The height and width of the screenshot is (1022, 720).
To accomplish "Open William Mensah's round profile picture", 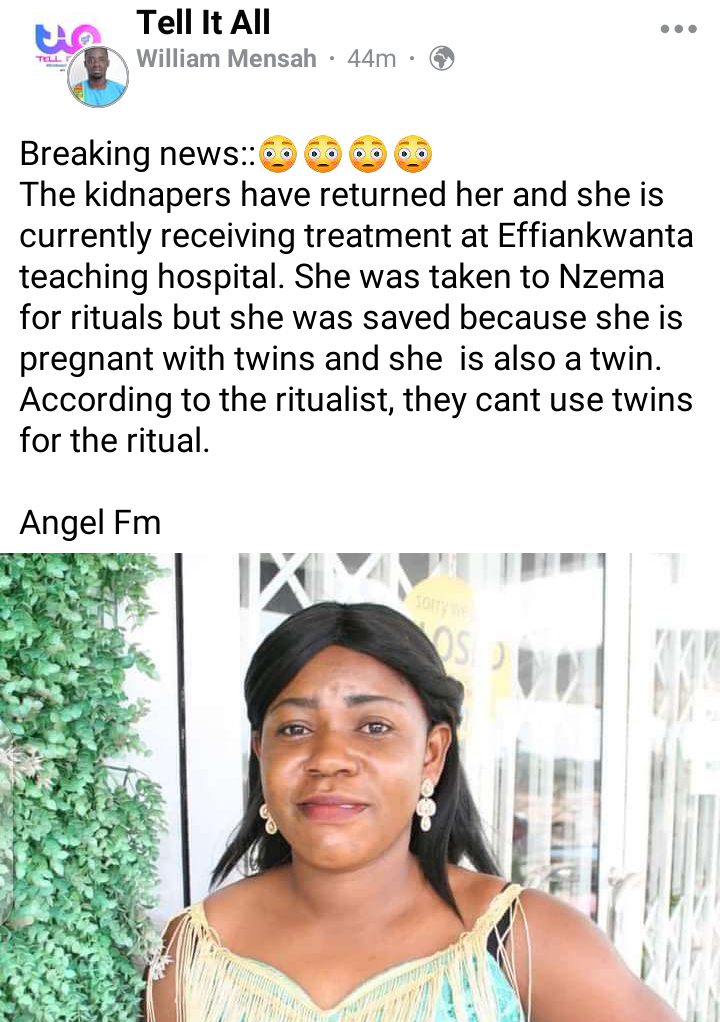I will pyautogui.click(x=98, y=76).
